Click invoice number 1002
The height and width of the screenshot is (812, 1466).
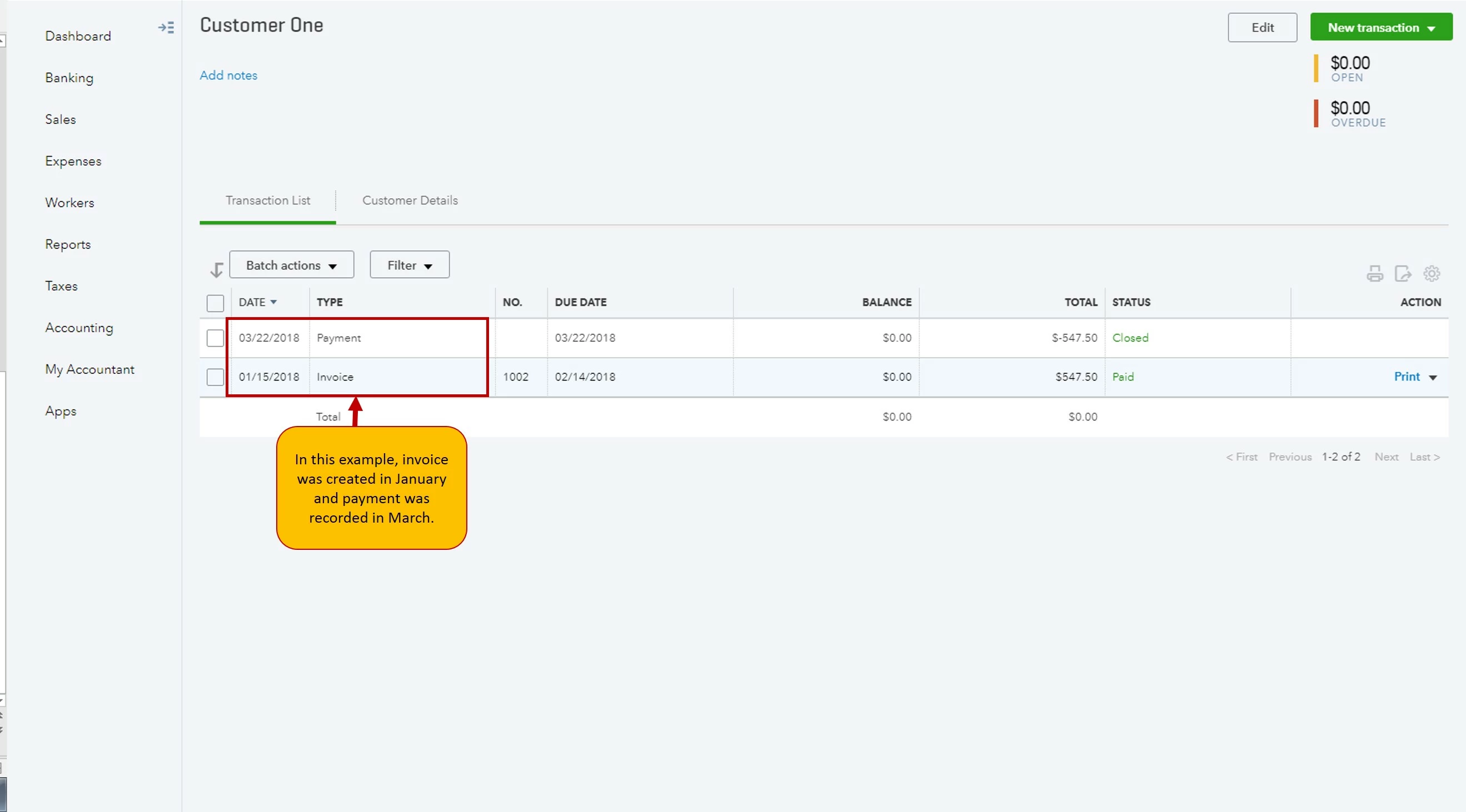tap(516, 377)
